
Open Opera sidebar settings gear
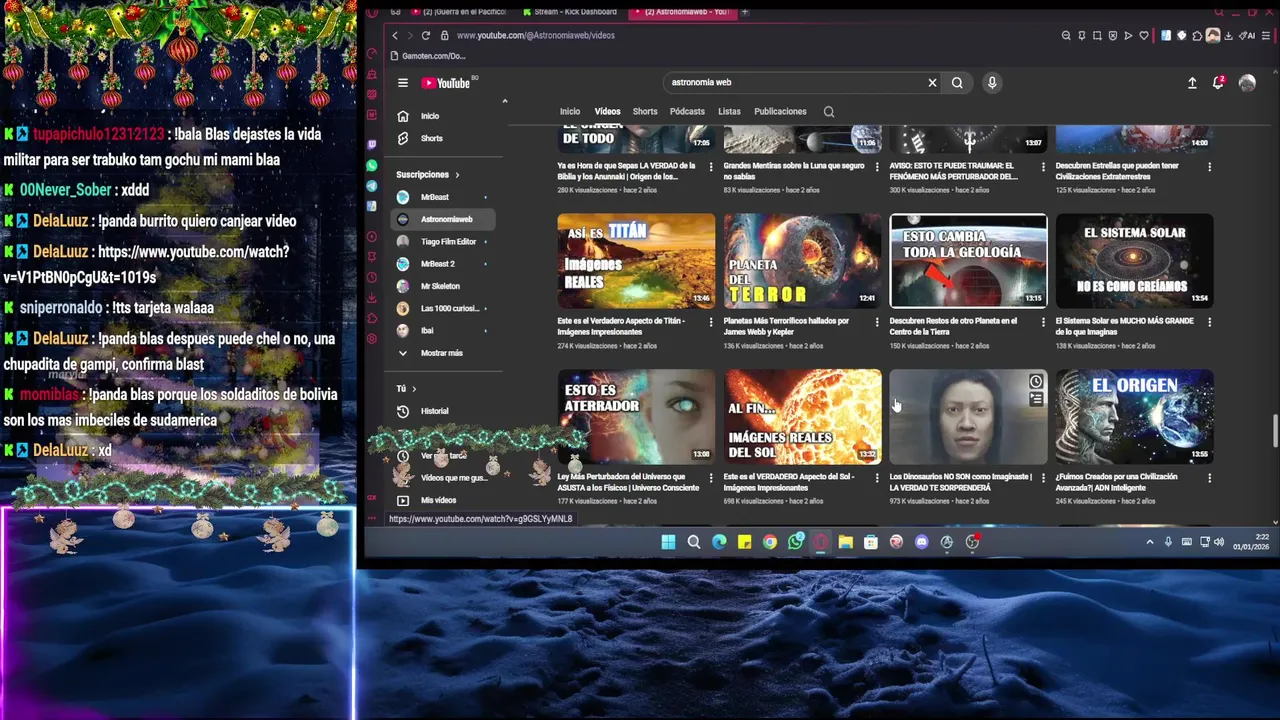372,339
